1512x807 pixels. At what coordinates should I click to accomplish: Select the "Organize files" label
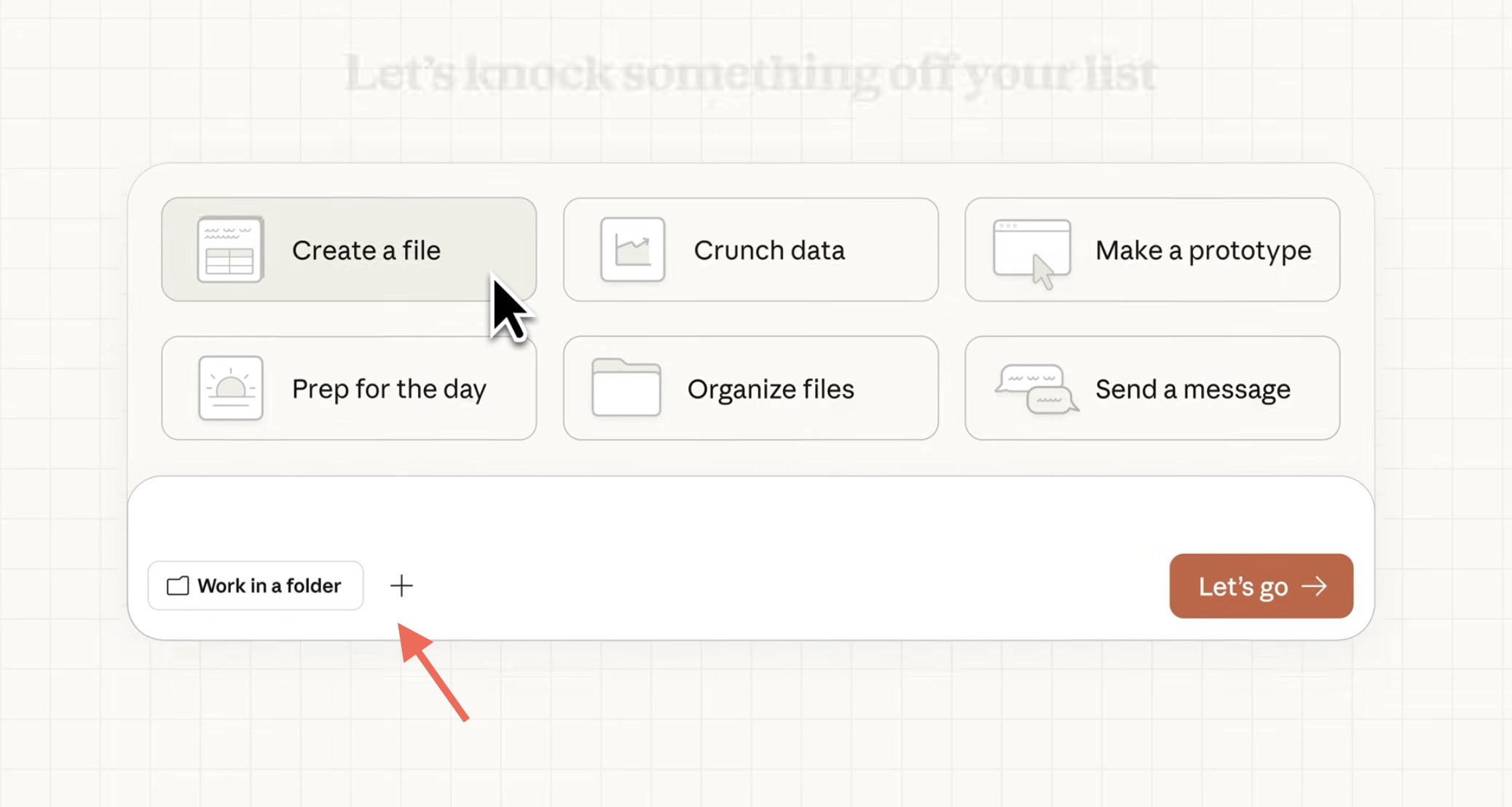tap(771, 389)
